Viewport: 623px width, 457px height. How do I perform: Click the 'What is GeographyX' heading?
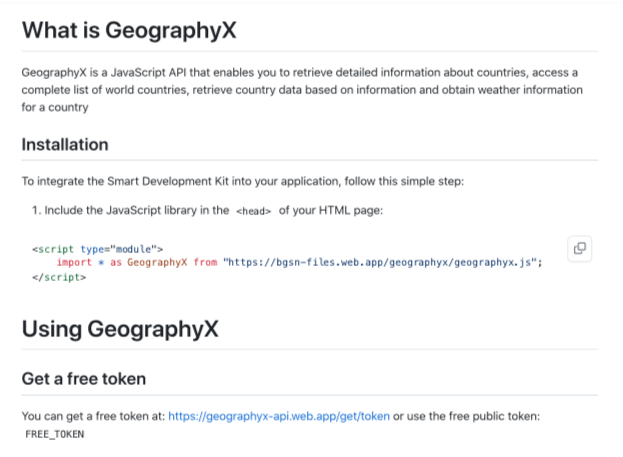[129, 30]
